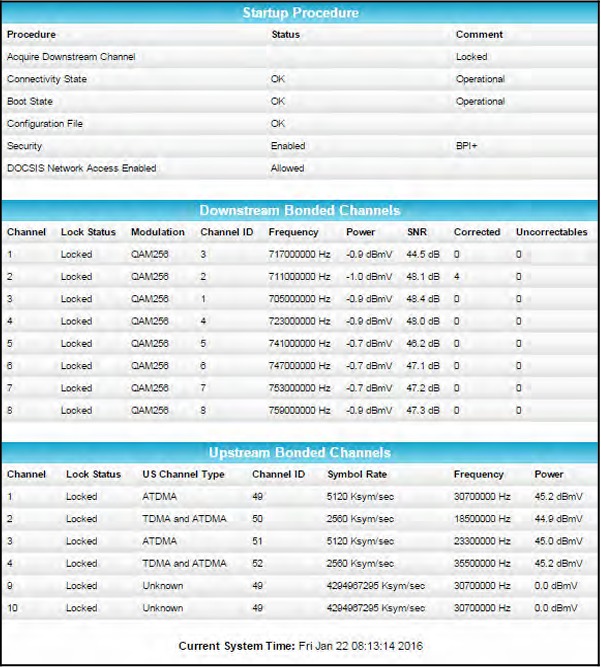Viewport: 601px width, 667px height.
Task: Click the Startup Procedure section header
Action: [300, 13]
